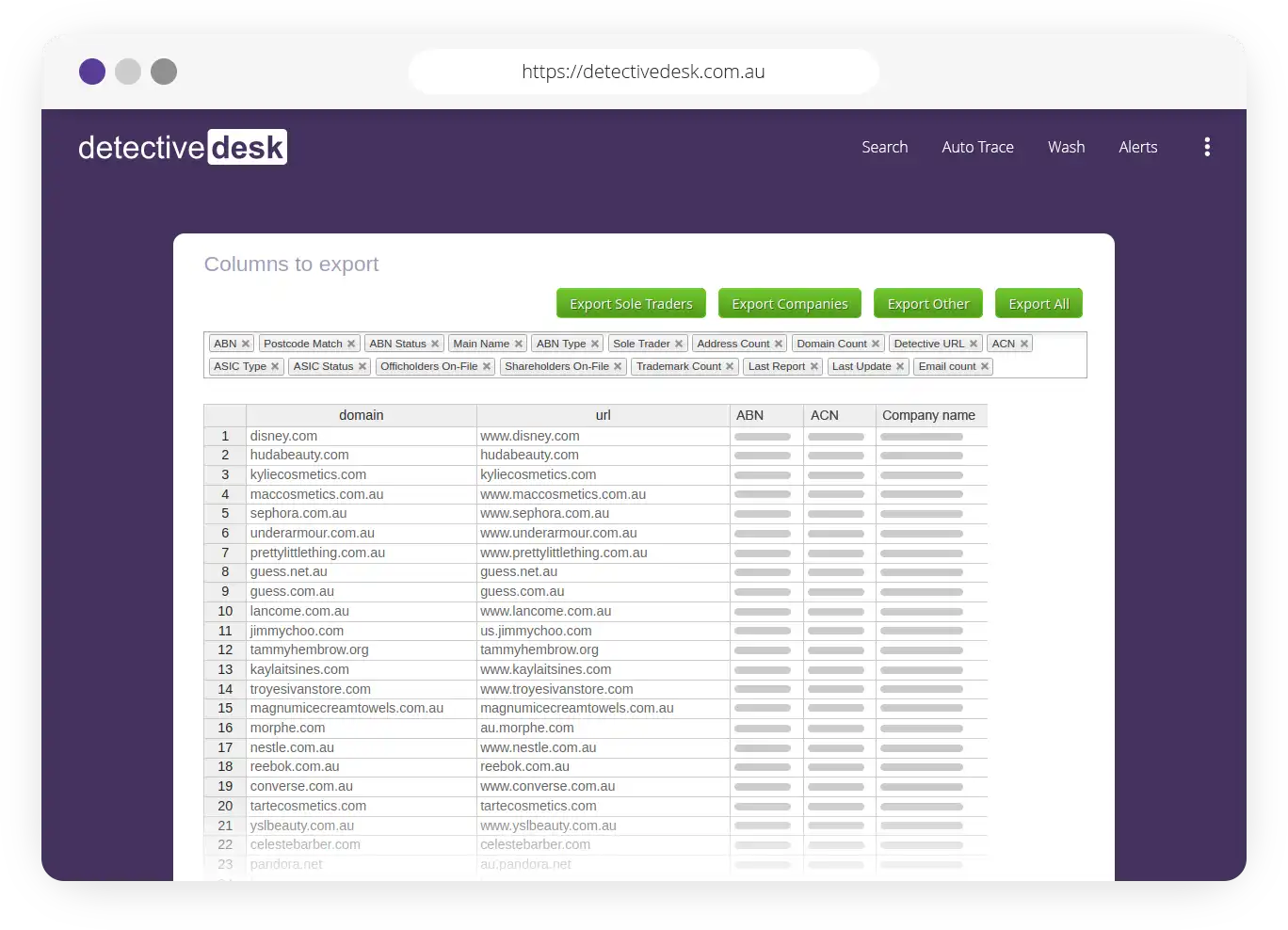Click the www.prettylittlething.com.au url cell
The width and height of the screenshot is (1288, 930).
[604, 553]
